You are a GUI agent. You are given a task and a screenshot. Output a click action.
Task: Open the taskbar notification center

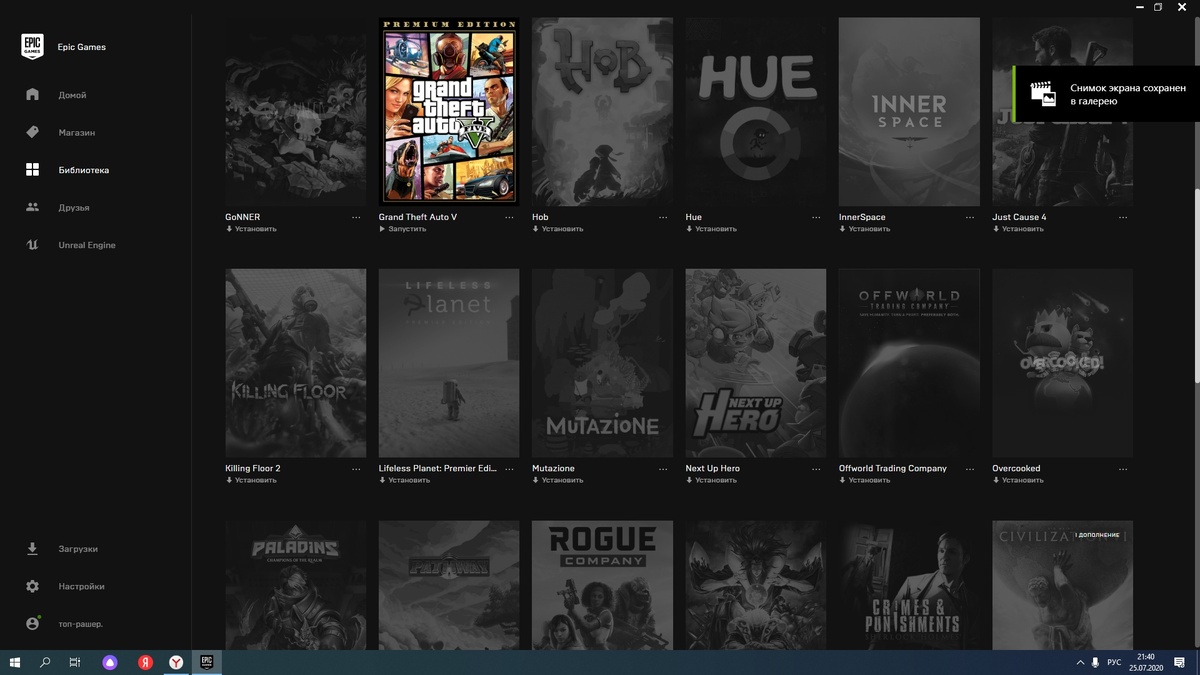[x=1180, y=662]
